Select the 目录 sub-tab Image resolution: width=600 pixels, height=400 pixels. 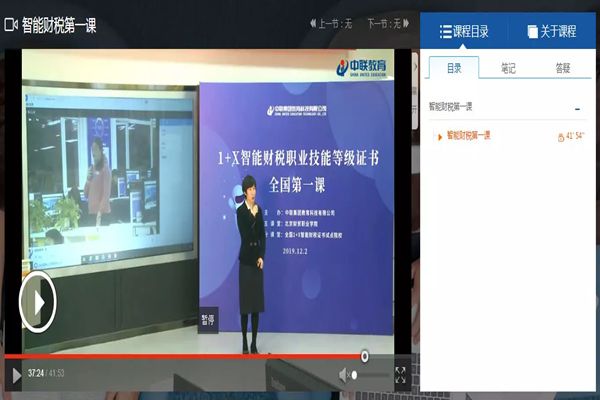click(x=454, y=68)
